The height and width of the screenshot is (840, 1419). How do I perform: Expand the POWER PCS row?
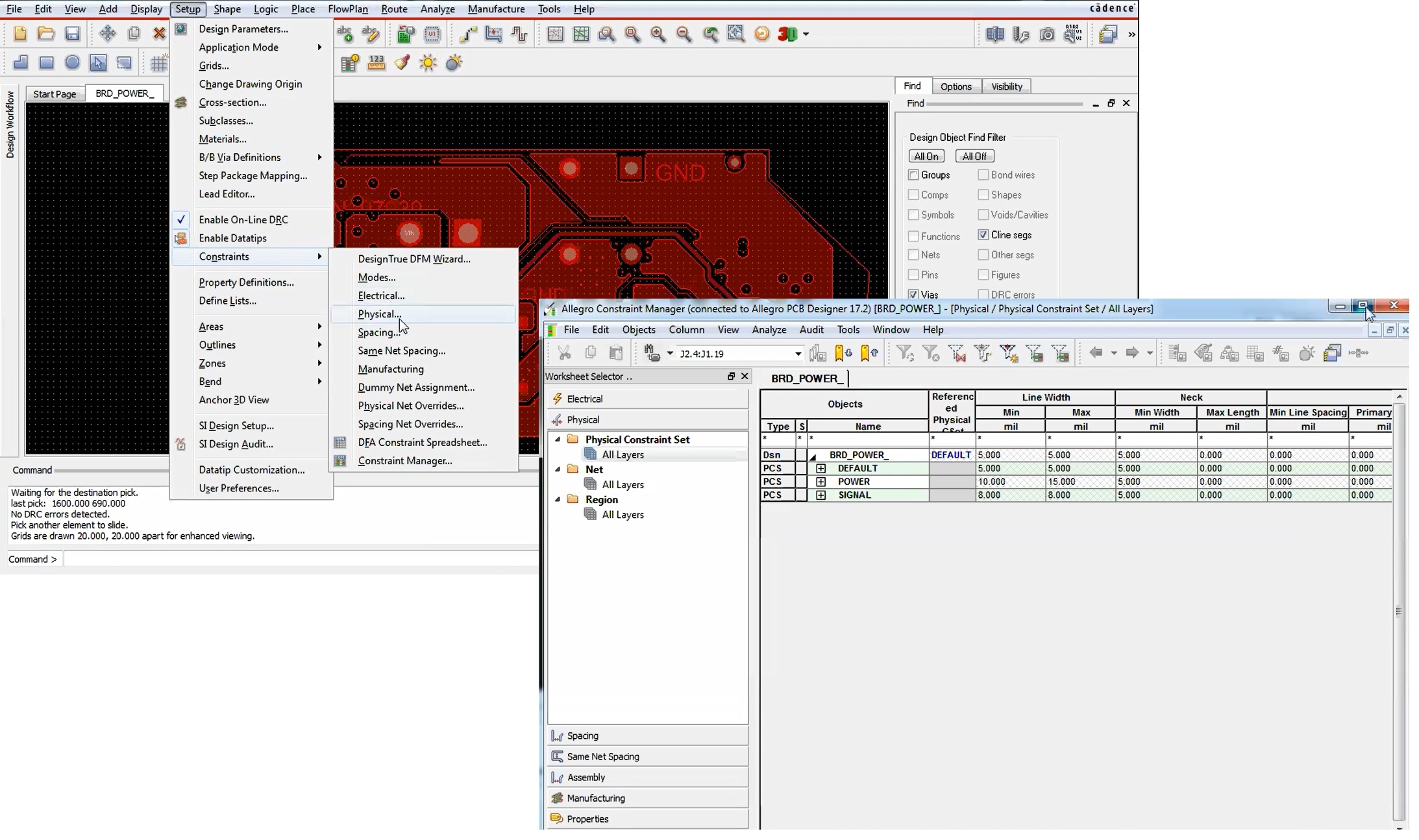tap(821, 482)
